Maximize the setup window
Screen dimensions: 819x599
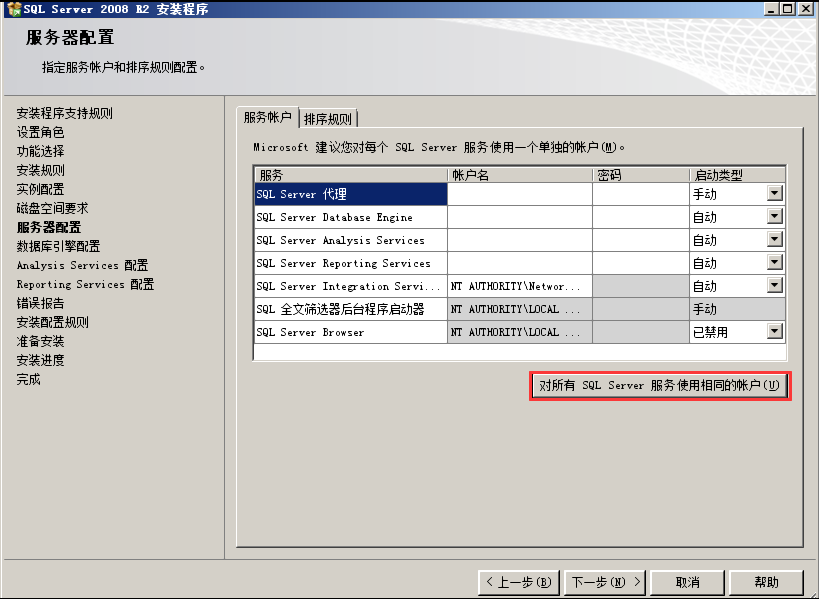(x=788, y=9)
